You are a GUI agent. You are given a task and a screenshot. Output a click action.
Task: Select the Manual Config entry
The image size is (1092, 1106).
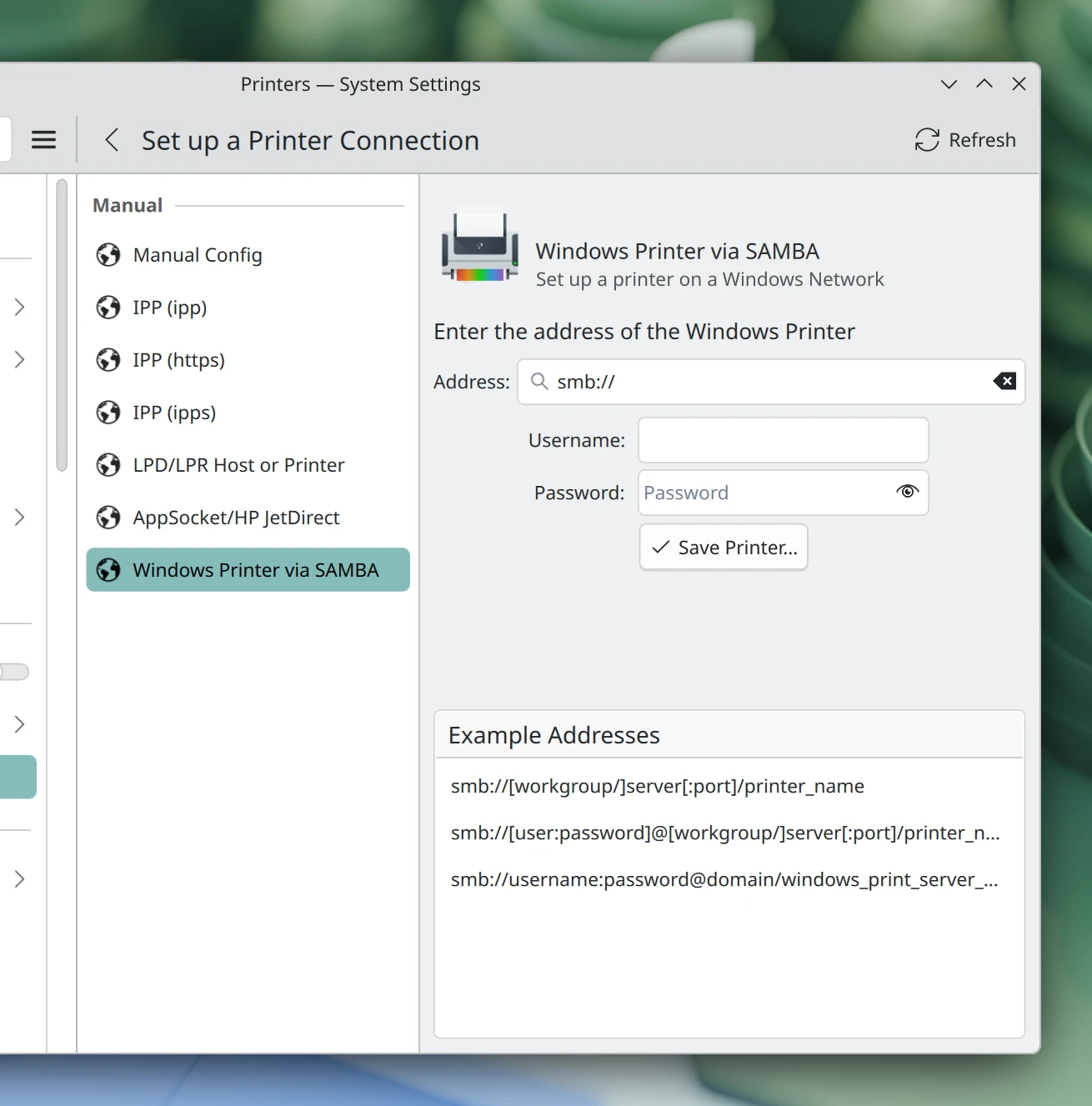pyautogui.click(x=197, y=254)
